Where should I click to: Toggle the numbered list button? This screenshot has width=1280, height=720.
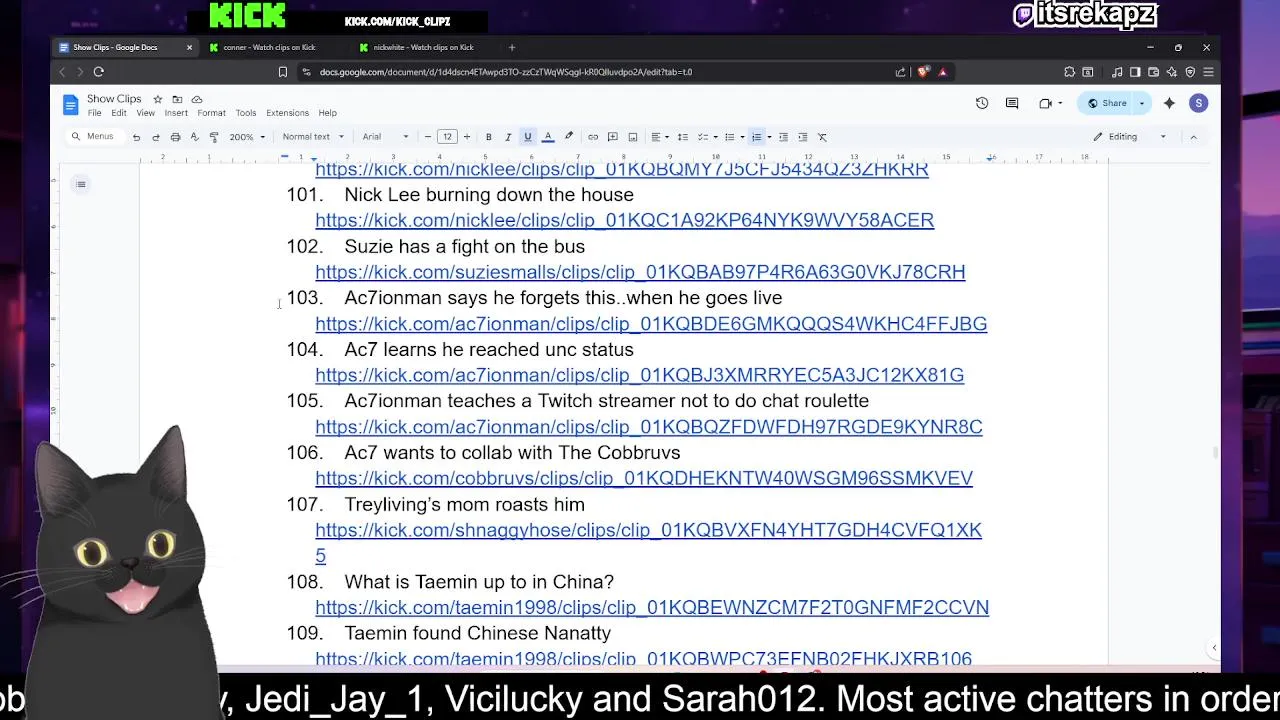(756, 137)
